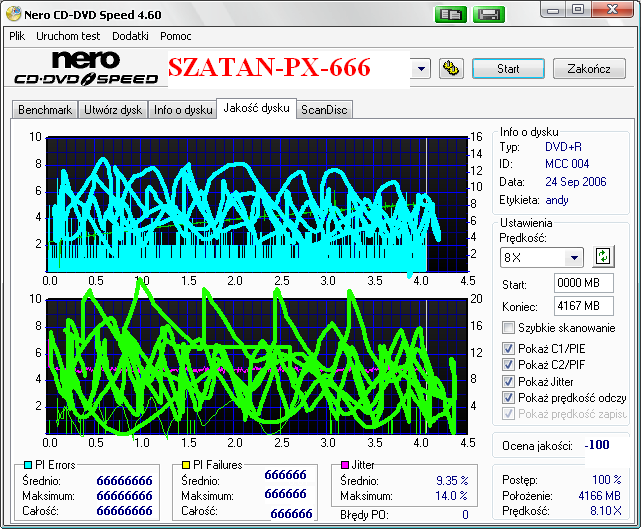Switch to the Info o dysku tab

(x=183, y=110)
